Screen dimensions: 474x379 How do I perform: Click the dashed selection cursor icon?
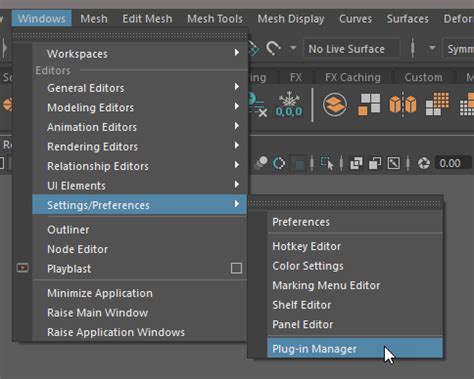327,163
